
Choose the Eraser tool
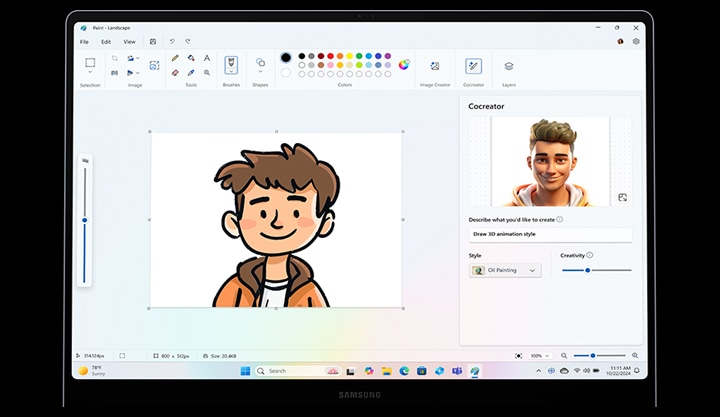coord(175,72)
